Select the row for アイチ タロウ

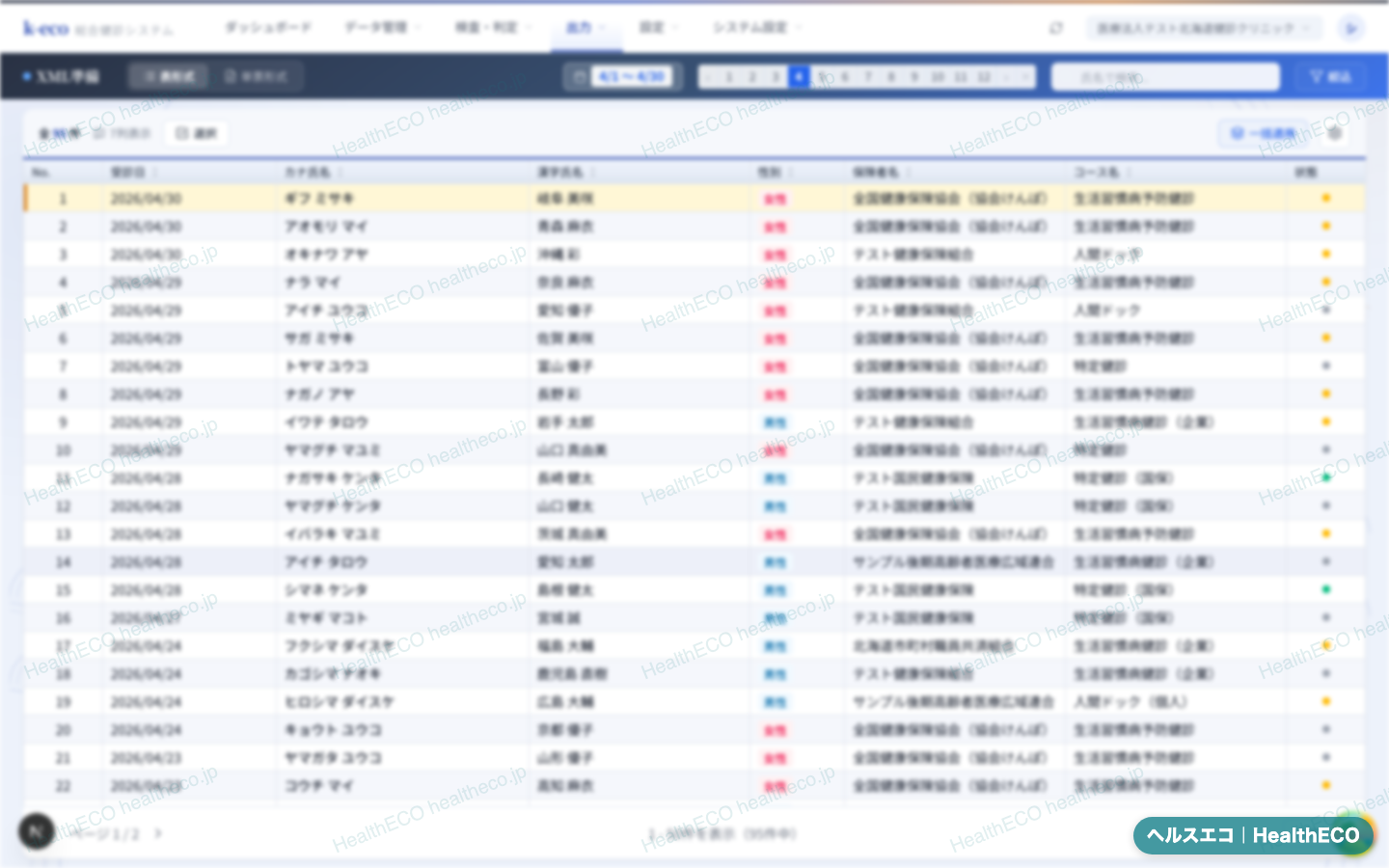click(x=694, y=561)
